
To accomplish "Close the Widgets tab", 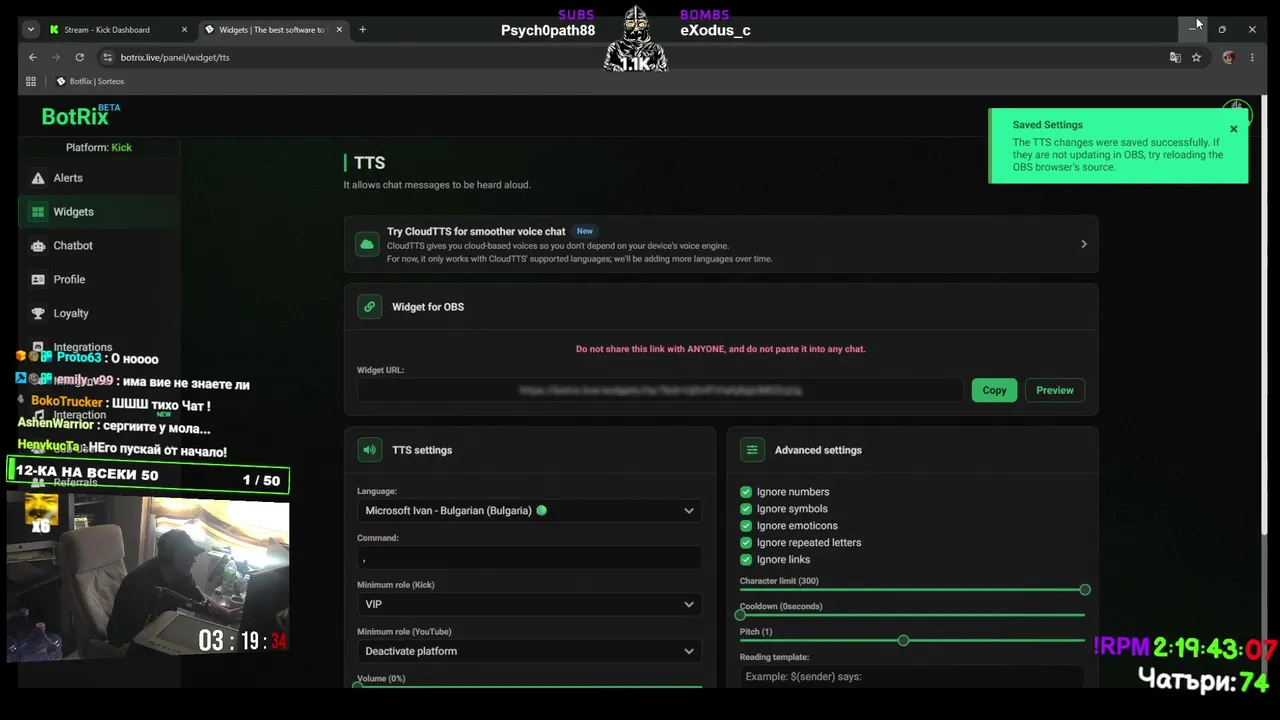I will [339, 30].
